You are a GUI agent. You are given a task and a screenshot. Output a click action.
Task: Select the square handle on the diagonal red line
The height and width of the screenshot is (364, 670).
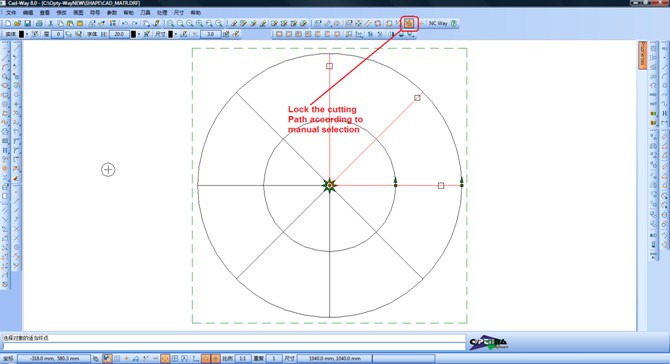click(x=417, y=98)
